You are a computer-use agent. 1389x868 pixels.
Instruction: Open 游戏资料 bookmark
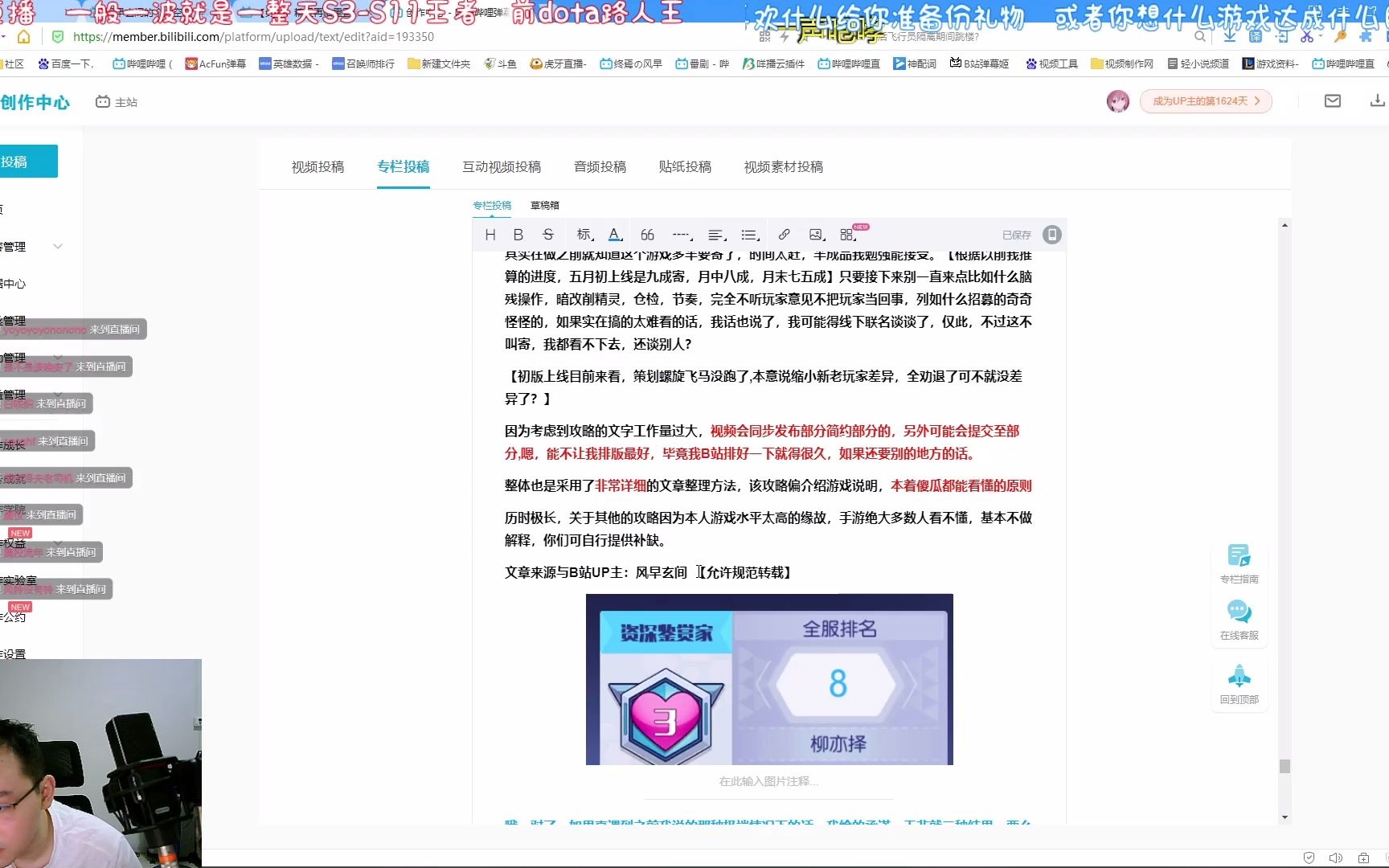point(1271,63)
